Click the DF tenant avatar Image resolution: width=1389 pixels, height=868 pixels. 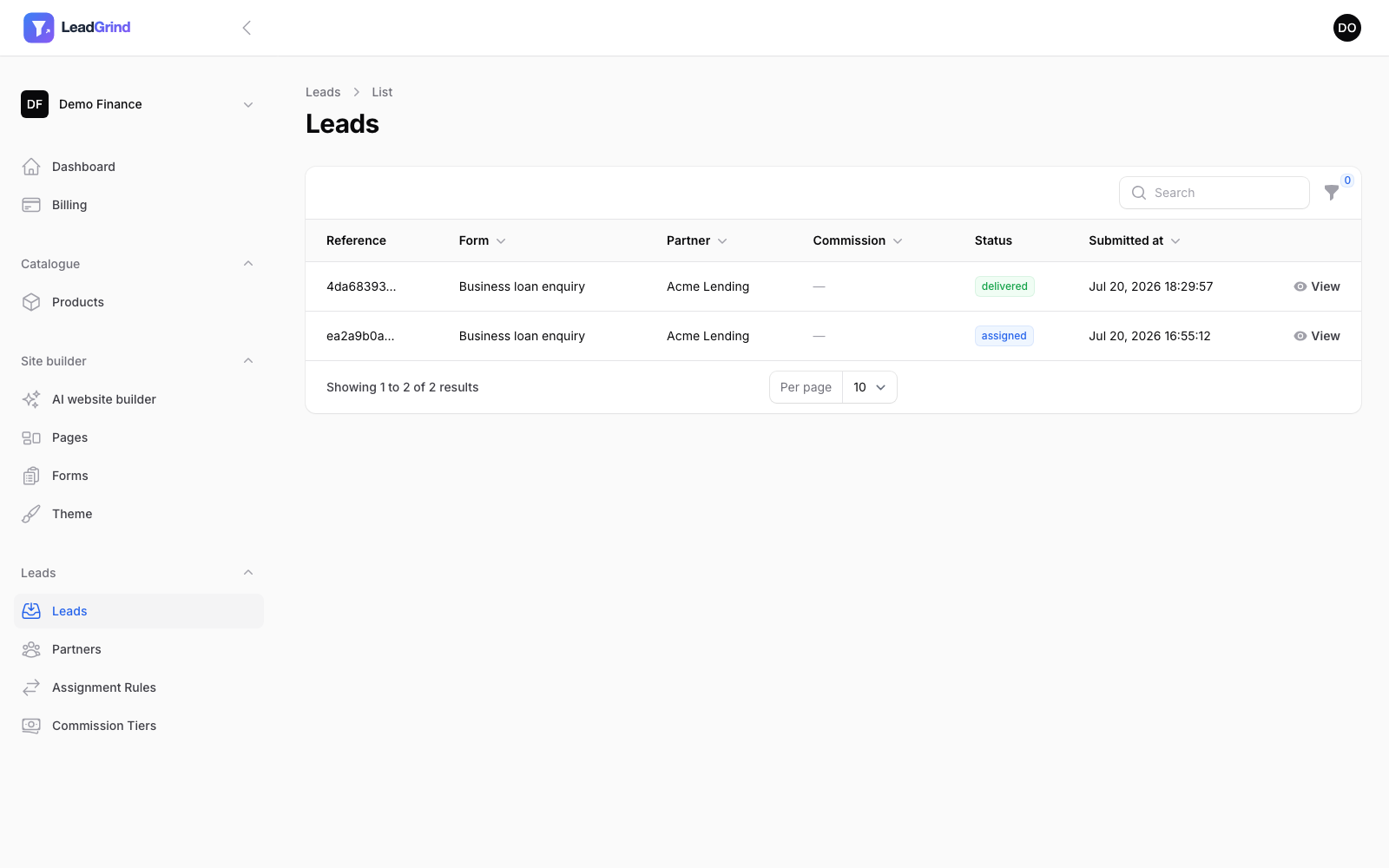[35, 104]
